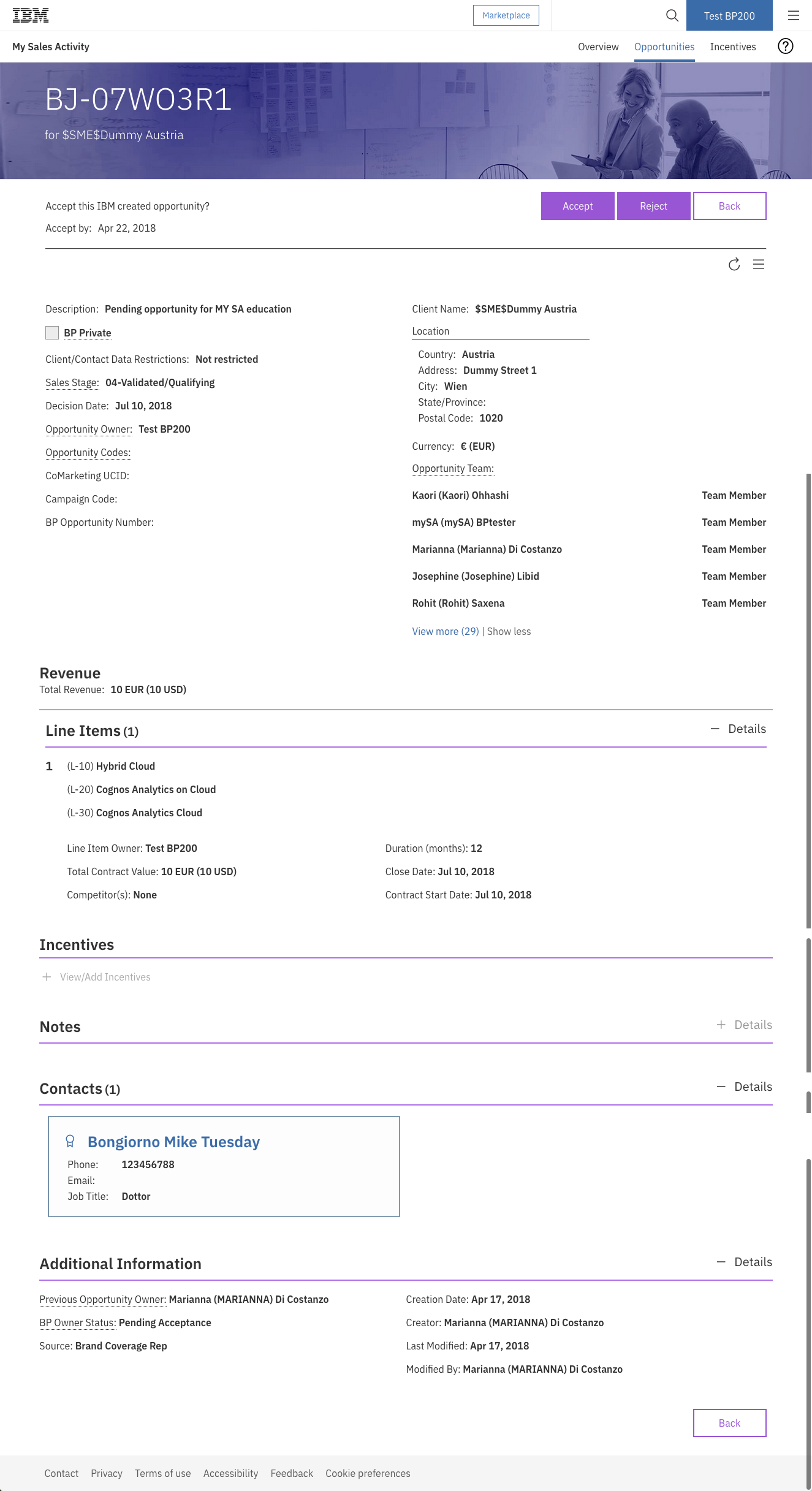Screen dimensions: 812x1491
Task: Open the opportunity actions list menu icon
Action: [x=759, y=264]
